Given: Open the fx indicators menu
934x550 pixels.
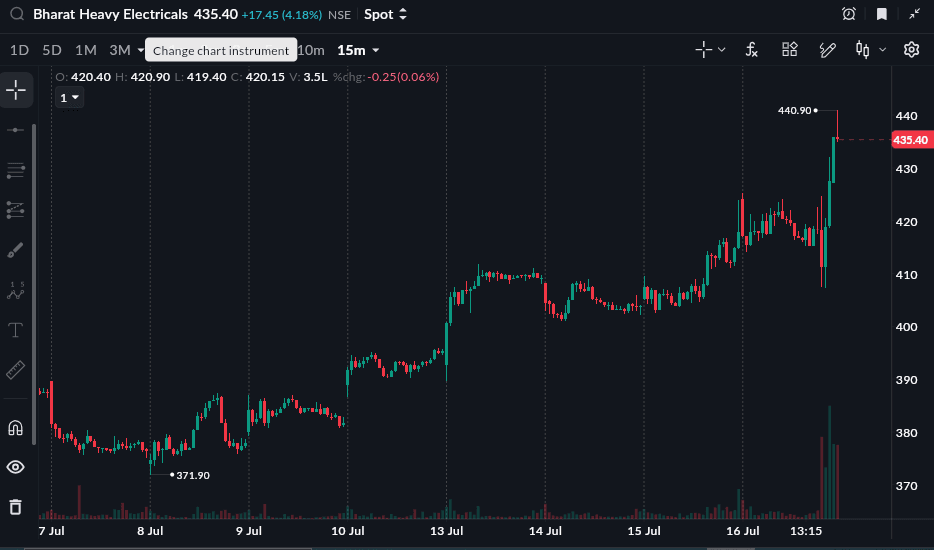Looking at the screenshot, I should [752, 50].
